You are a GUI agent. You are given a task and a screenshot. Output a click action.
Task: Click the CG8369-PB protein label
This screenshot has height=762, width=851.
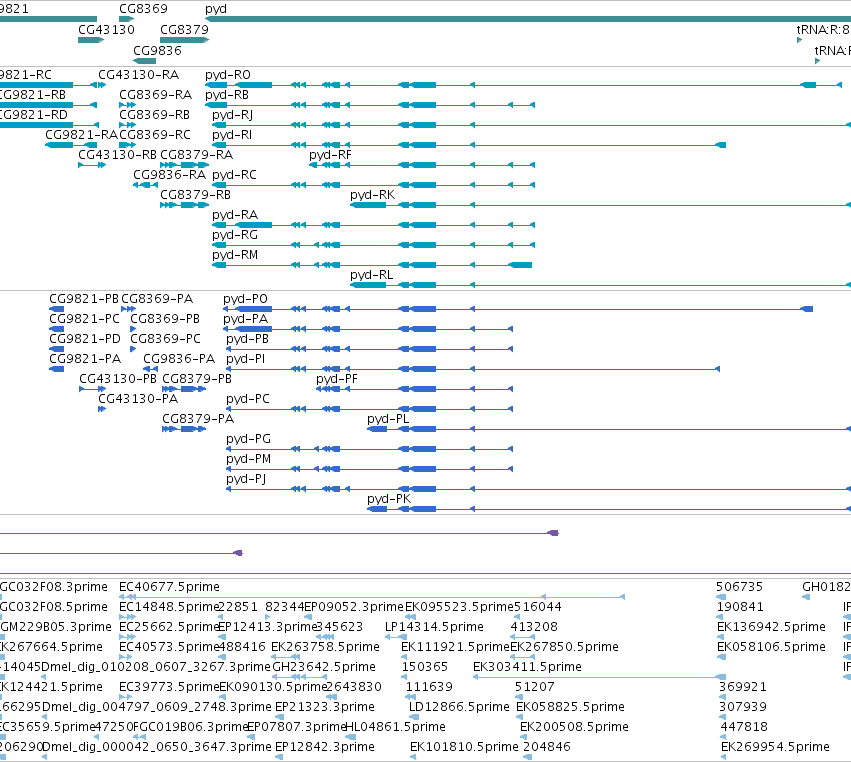point(165,320)
